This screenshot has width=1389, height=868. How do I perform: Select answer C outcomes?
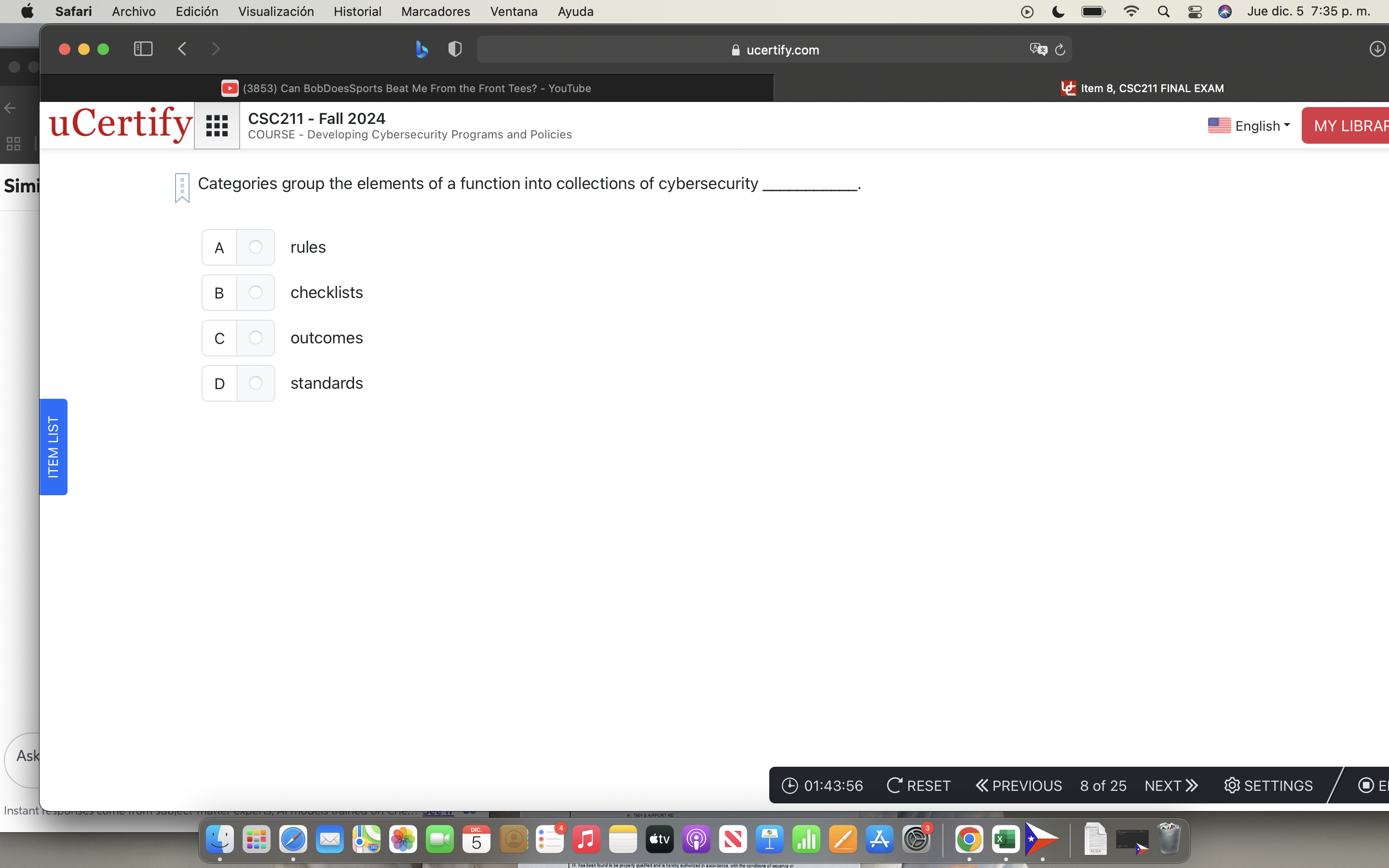coord(256,338)
